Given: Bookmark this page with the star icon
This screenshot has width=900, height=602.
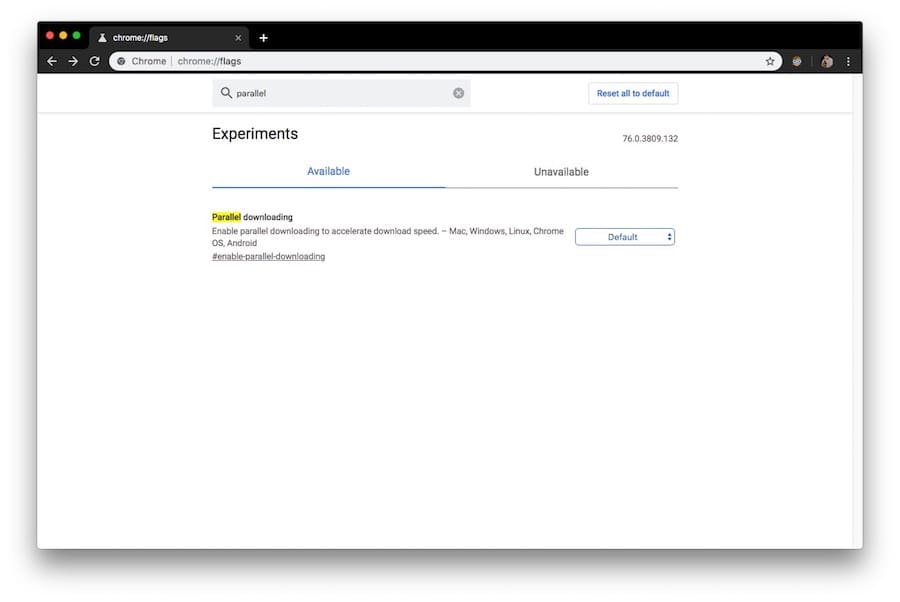Looking at the screenshot, I should coord(770,61).
